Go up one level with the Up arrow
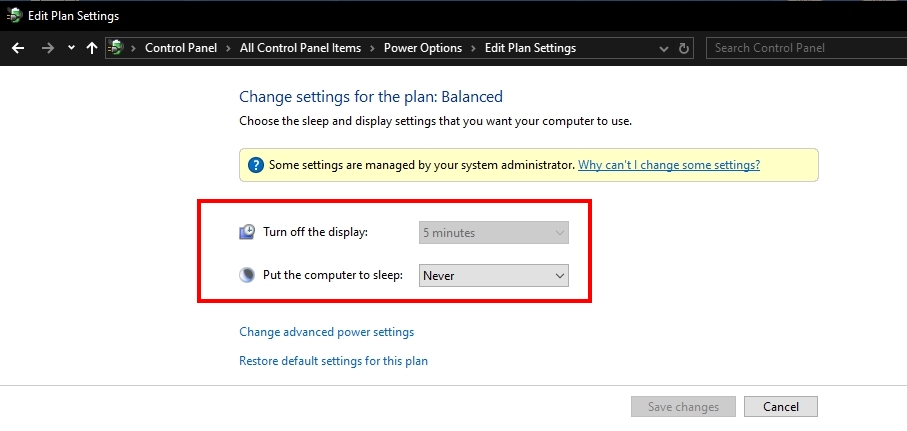This screenshot has height=431, width=907. pyautogui.click(x=92, y=48)
